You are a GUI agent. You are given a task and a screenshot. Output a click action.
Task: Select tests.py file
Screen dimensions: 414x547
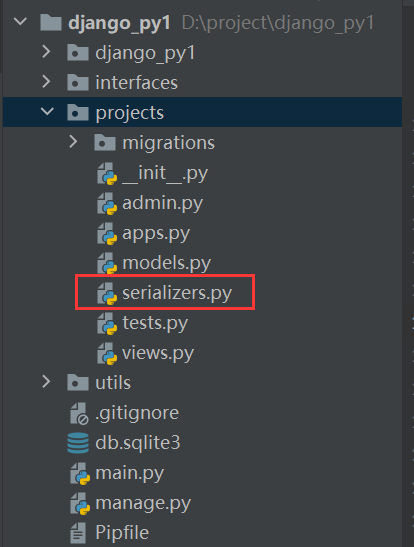pyautogui.click(x=155, y=323)
